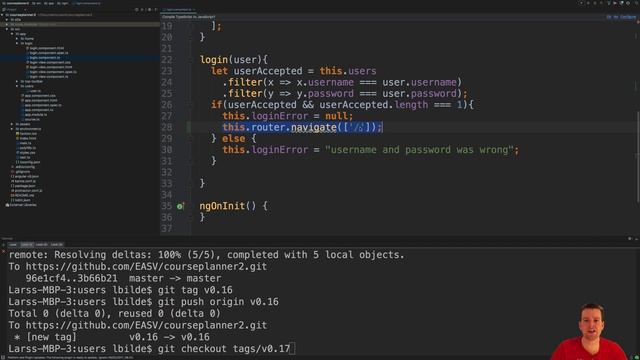
Task: Switch to Local (1) terminal tab
Action: pos(27,244)
